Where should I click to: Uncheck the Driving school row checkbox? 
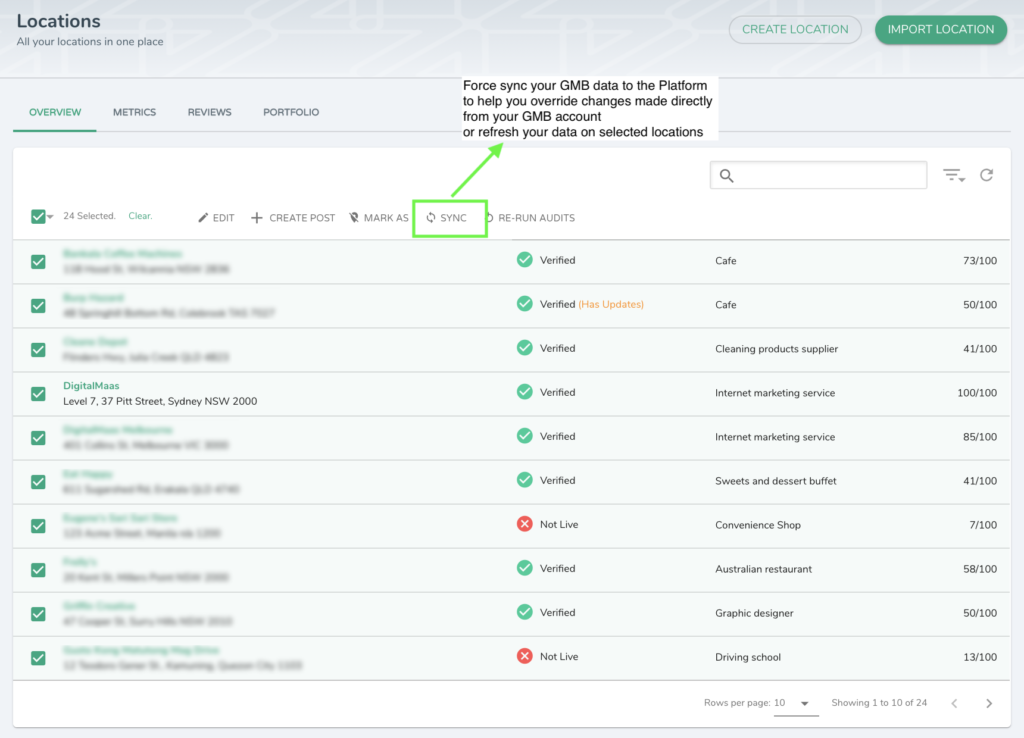coord(39,658)
